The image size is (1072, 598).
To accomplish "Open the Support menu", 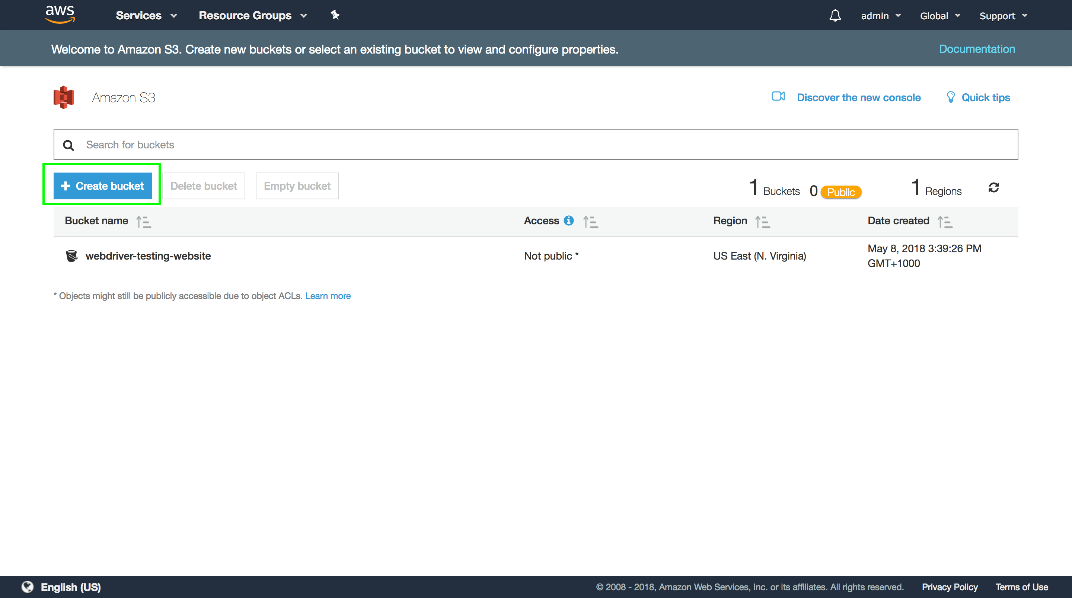I will [x=1002, y=16].
